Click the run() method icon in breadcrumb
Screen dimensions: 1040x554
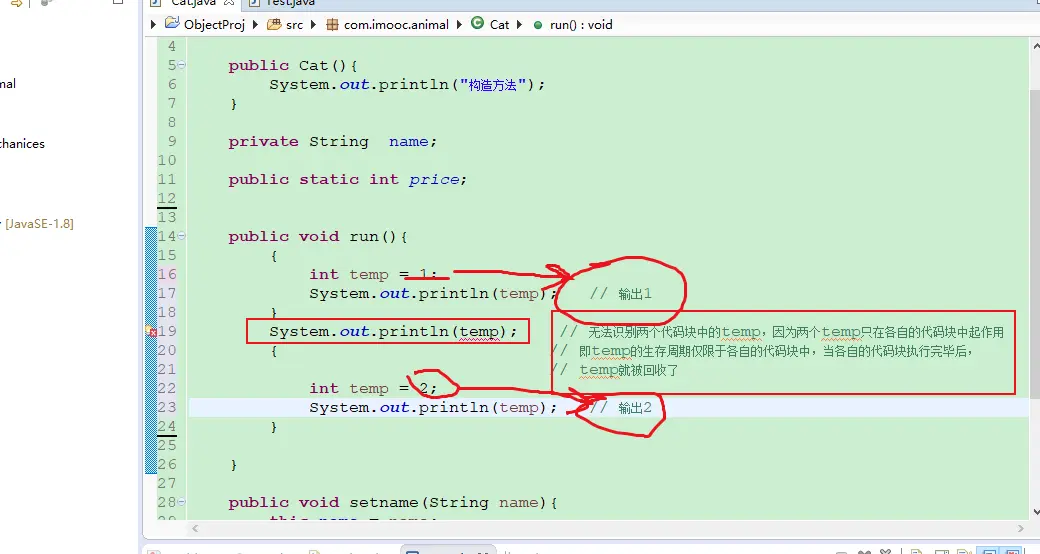(538, 24)
